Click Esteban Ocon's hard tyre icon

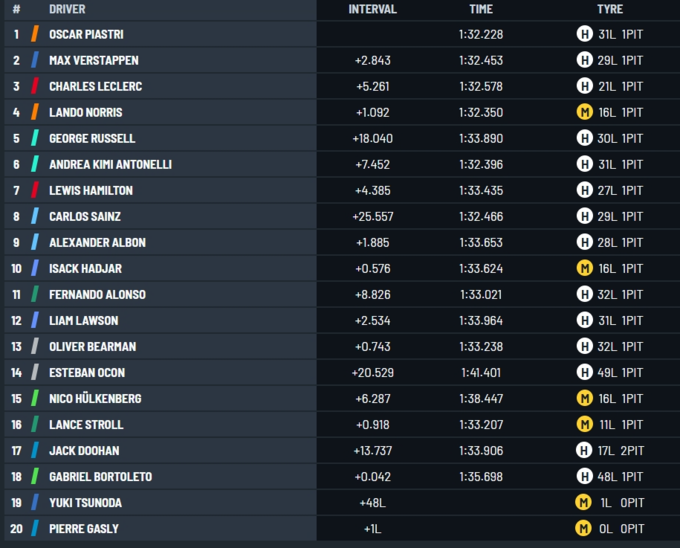584,372
